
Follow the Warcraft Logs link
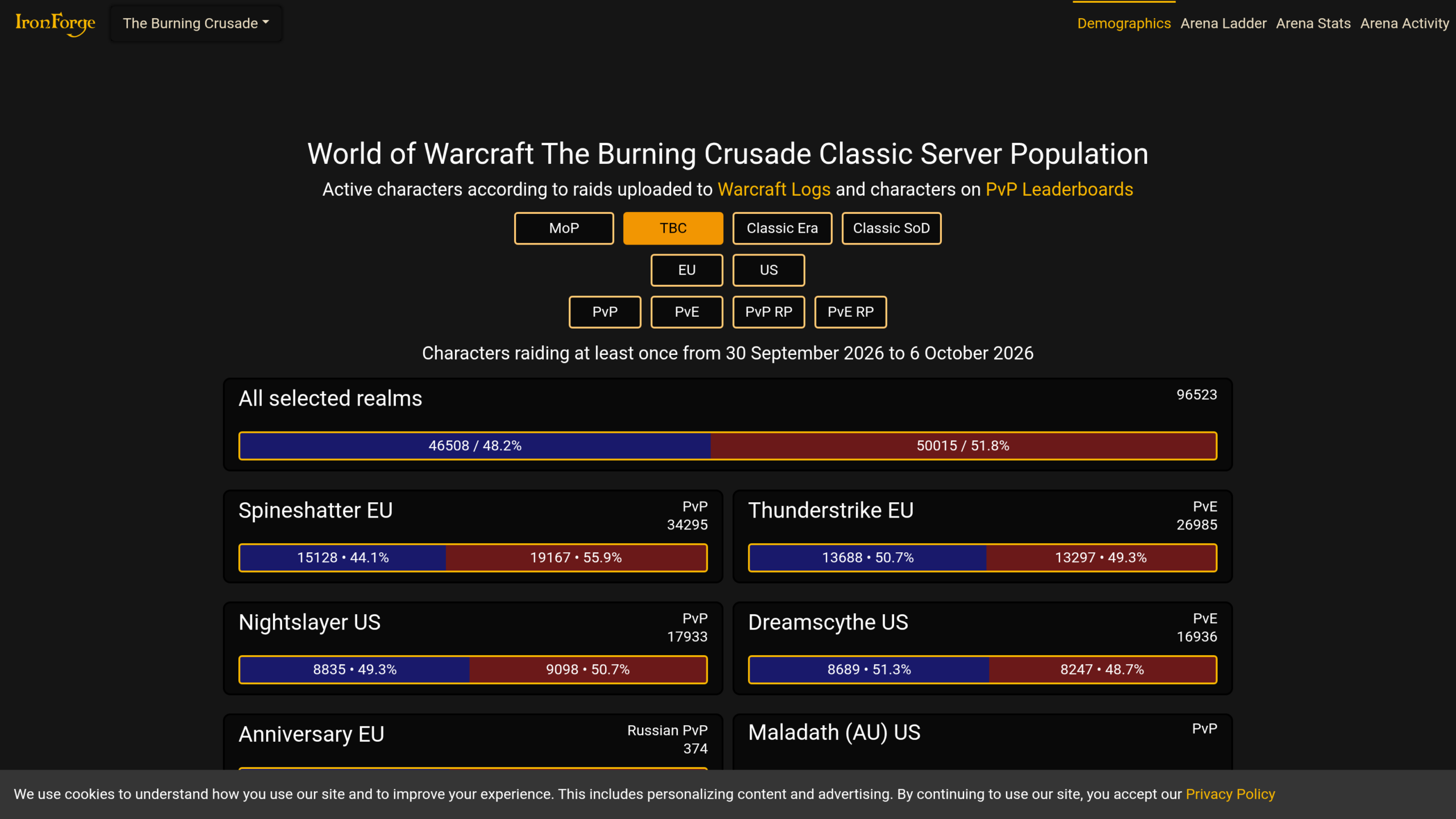774,189
